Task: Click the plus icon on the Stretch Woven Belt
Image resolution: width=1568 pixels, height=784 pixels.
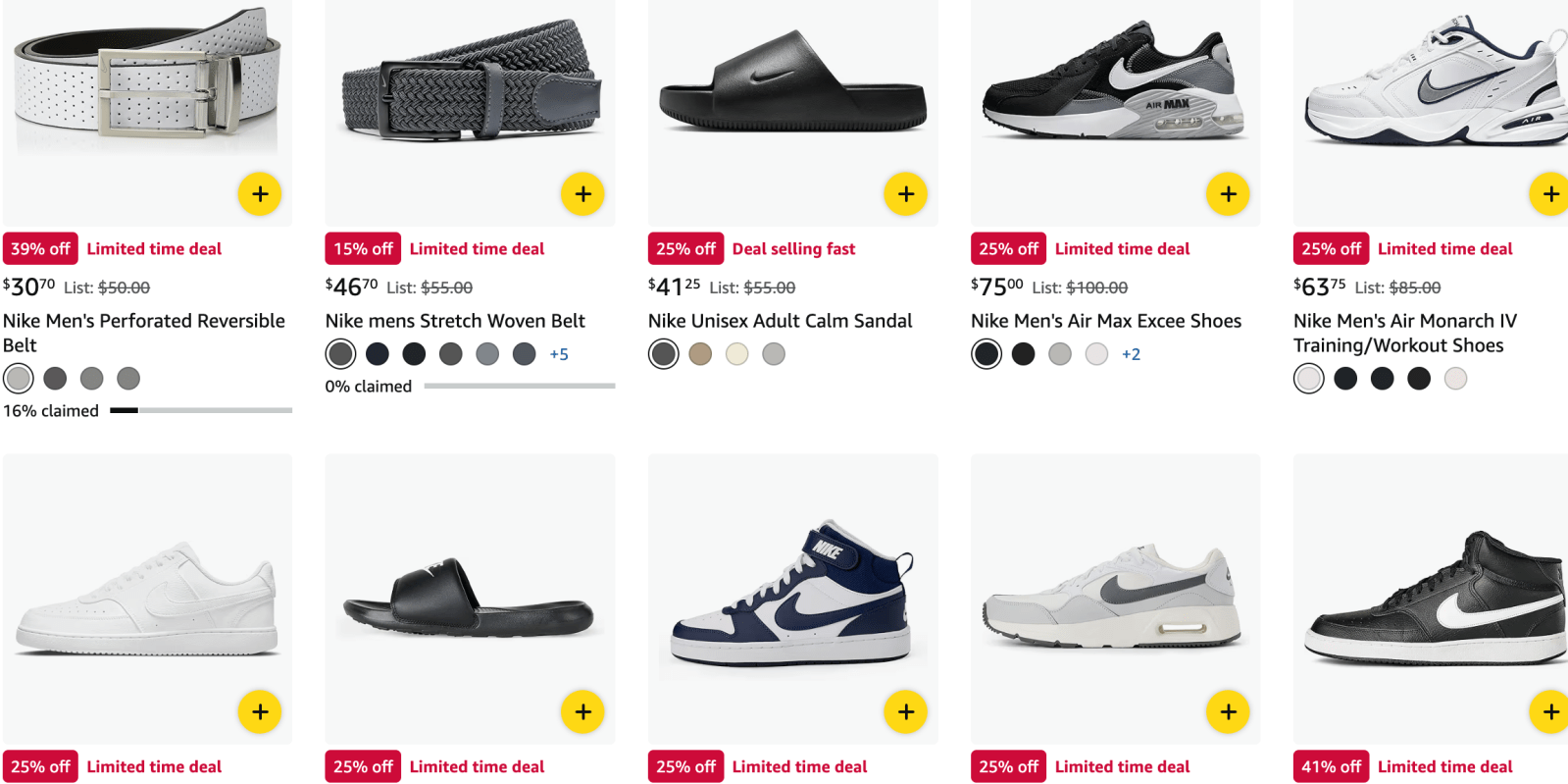Action: pyautogui.click(x=582, y=193)
